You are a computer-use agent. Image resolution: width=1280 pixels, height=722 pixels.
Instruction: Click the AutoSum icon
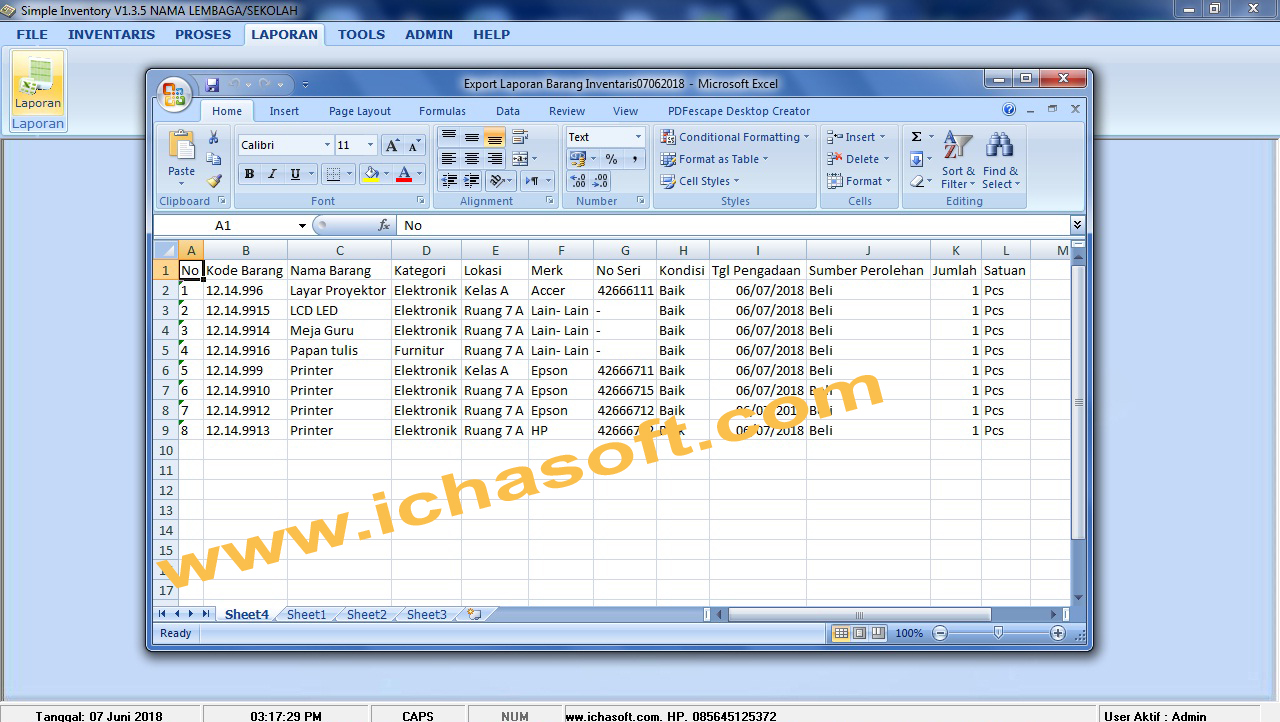coord(916,135)
